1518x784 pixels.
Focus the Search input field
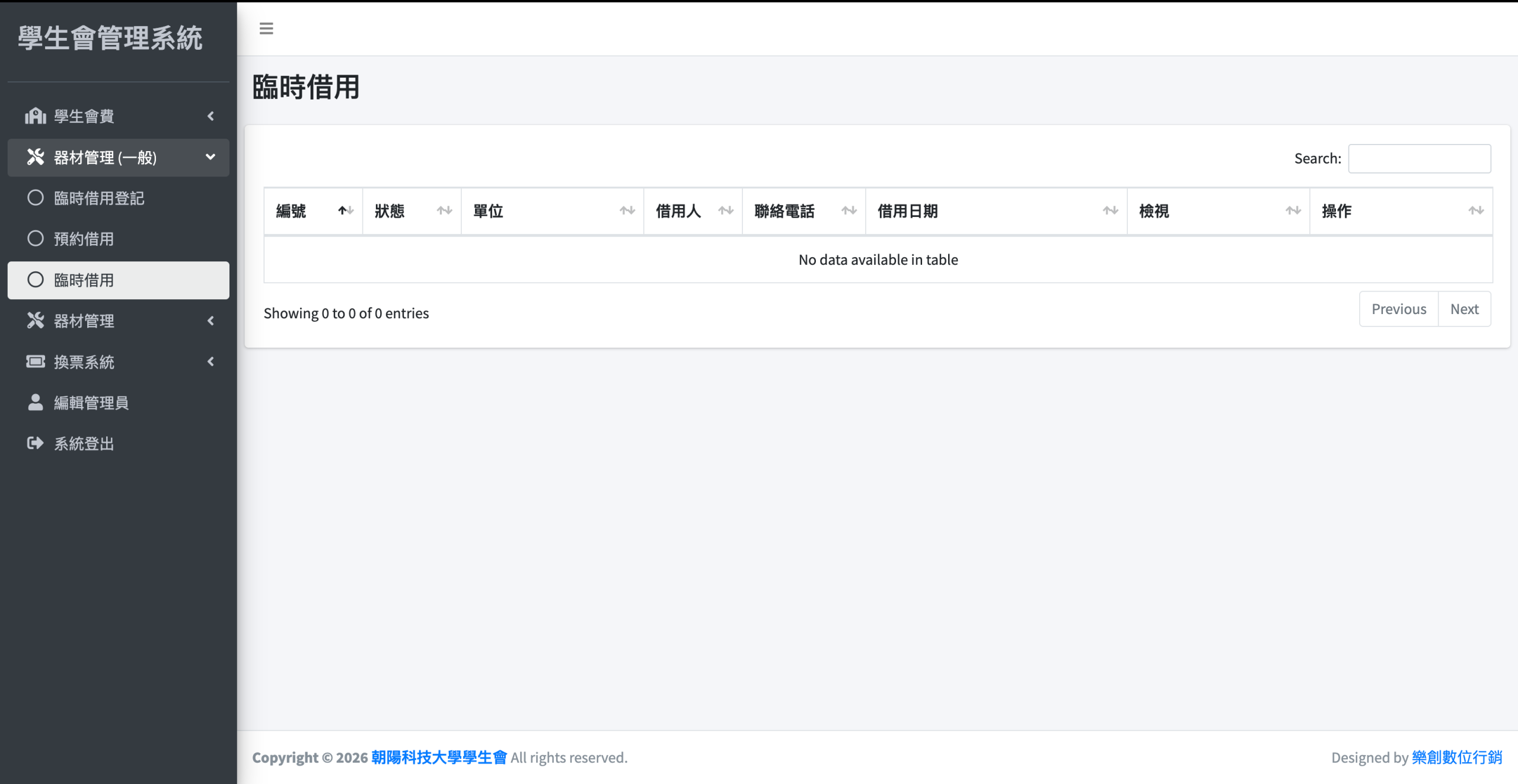pyautogui.click(x=1419, y=159)
